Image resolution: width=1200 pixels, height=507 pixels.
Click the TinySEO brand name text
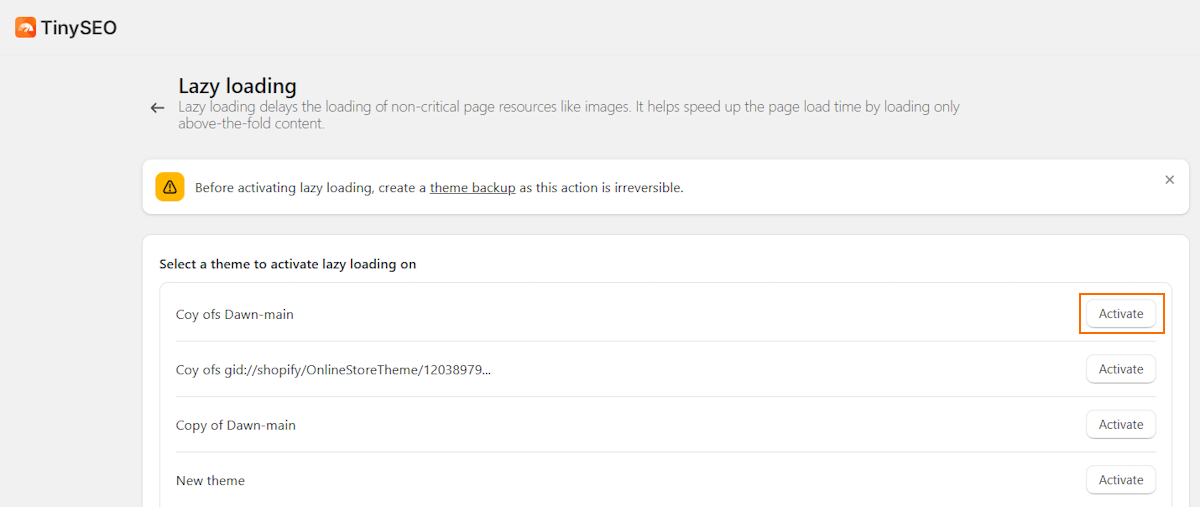pos(79,28)
